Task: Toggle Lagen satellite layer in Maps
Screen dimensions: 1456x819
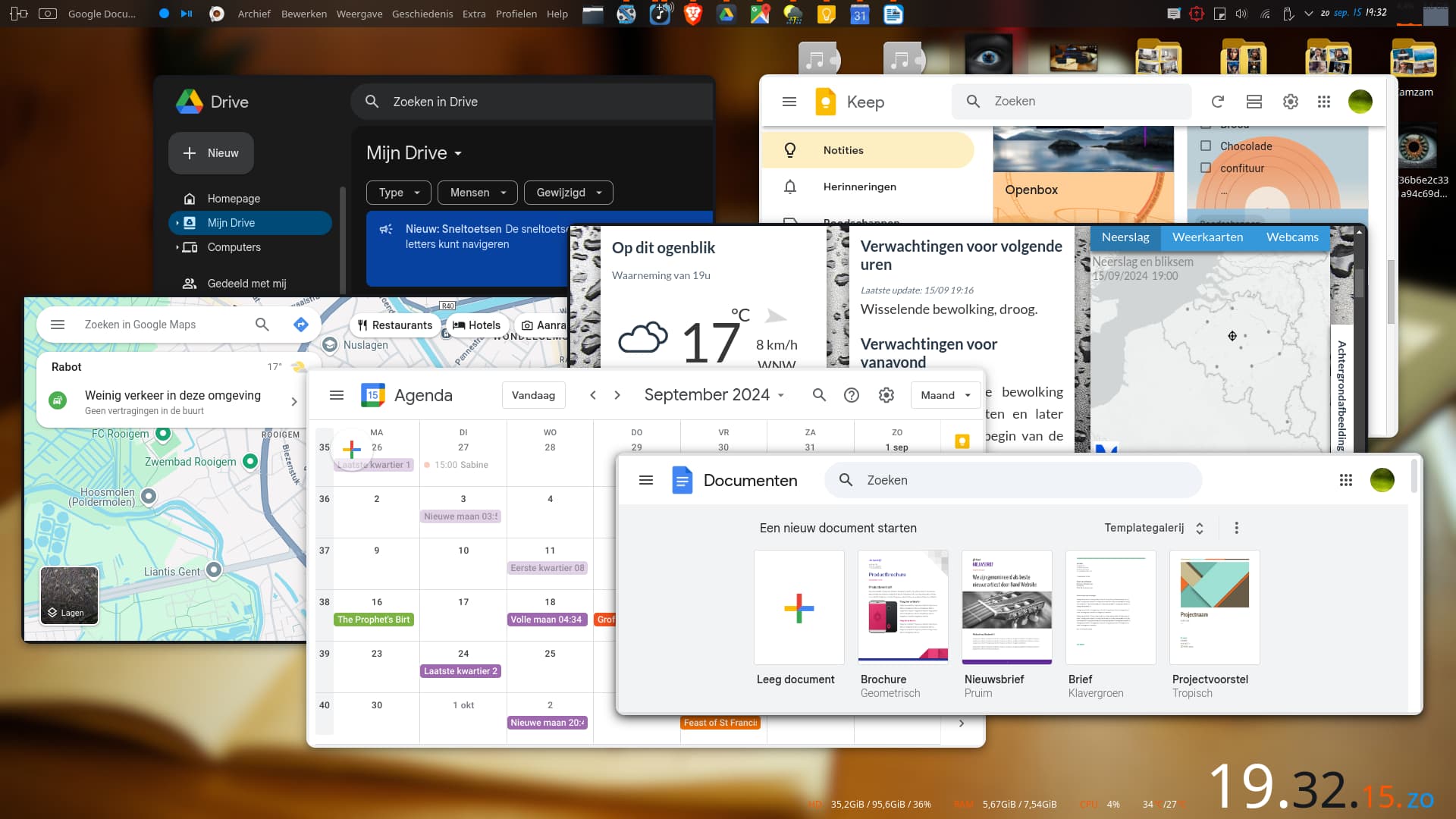Action: 69,595
